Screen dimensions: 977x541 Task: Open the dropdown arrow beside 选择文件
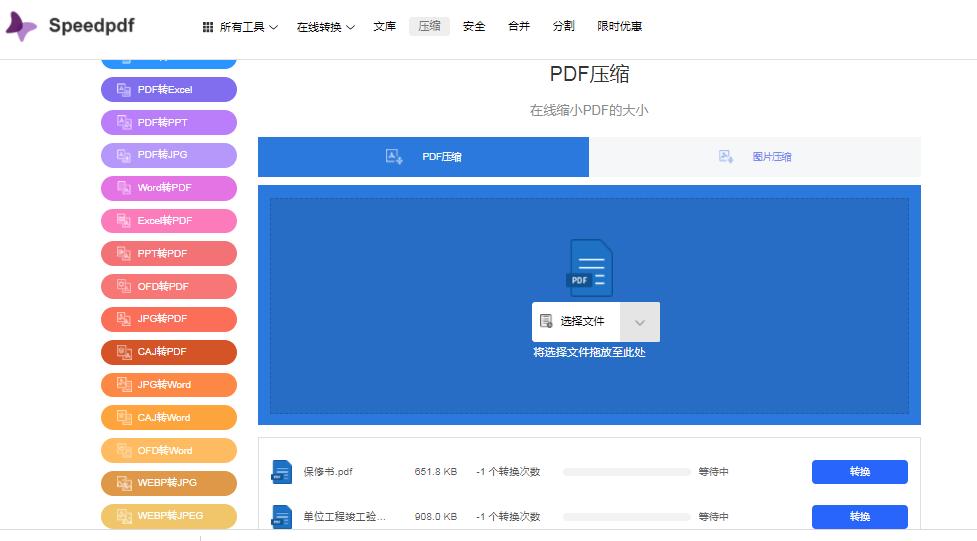[639, 322]
